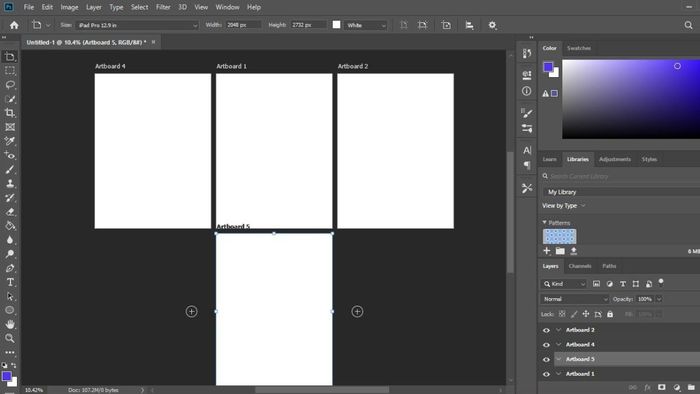This screenshot has height=394, width=700.
Task: Turn layer filtering on or off
Action: [661, 283]
